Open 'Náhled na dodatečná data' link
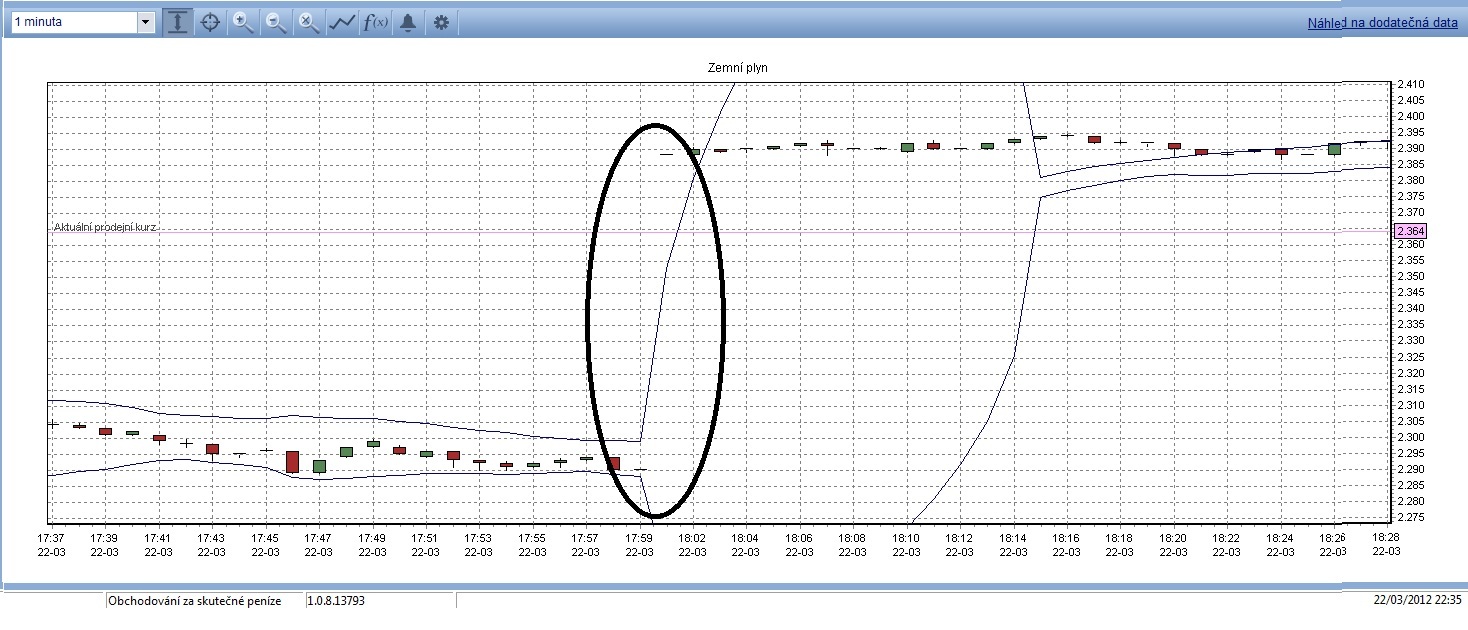1468x630 pixels. click(x=1382, y=23)
